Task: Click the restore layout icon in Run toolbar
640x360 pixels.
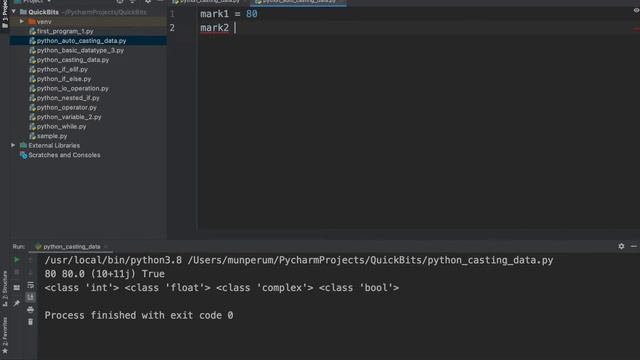Action: click(x=17, y=288)
